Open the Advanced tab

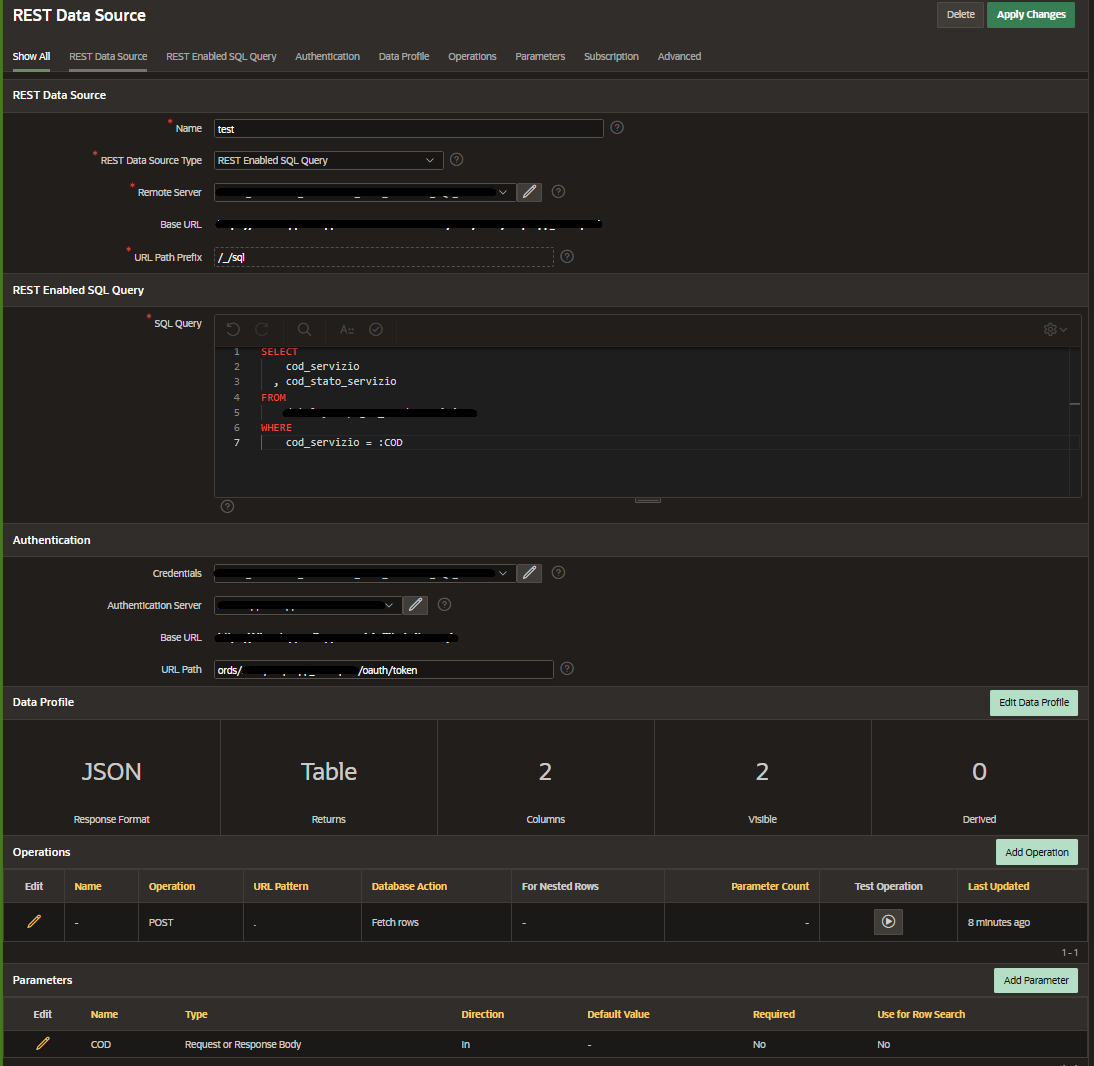[680, 57]
